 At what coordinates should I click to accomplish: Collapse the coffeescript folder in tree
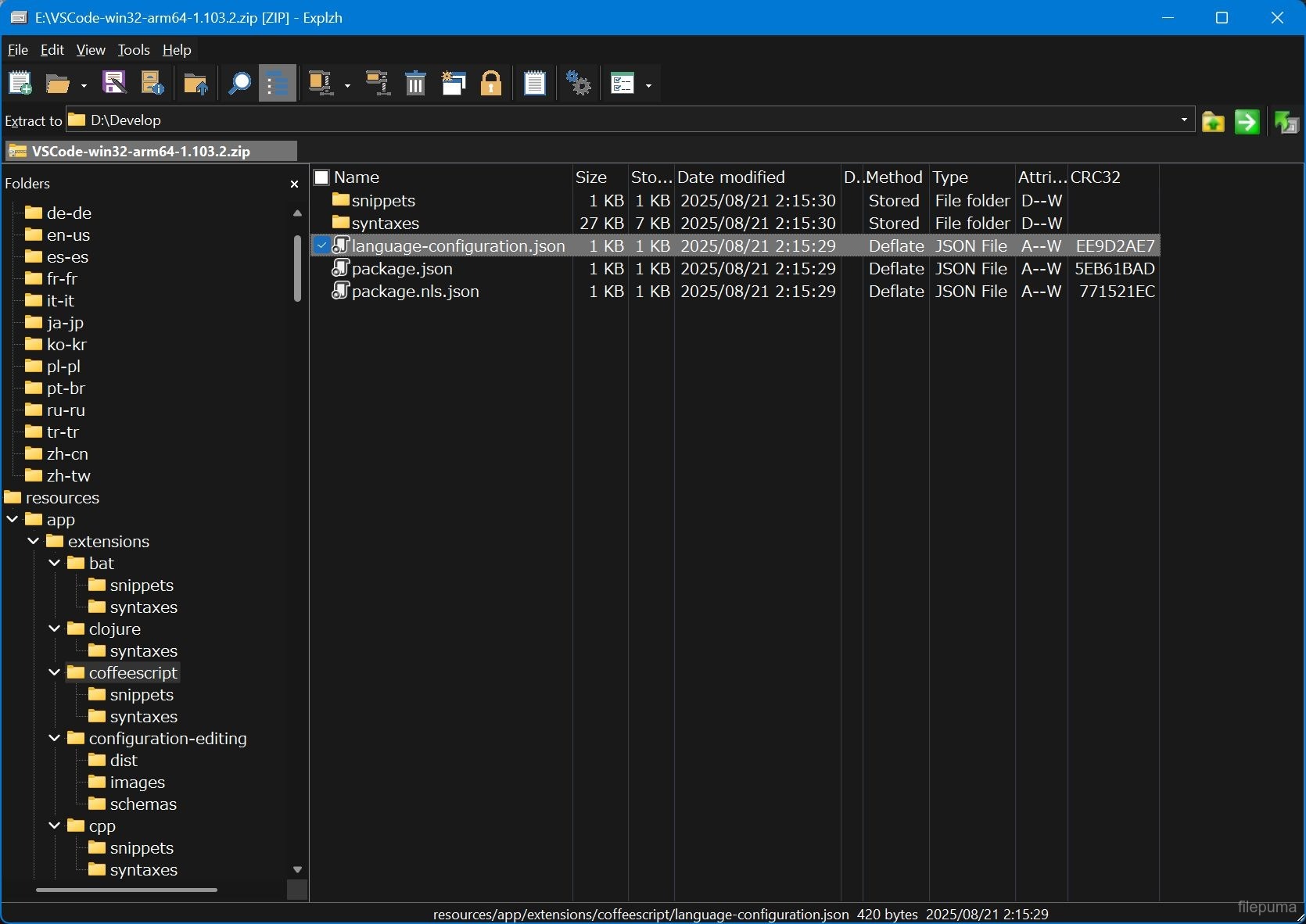pyautogui.click(x=54, y=672)
